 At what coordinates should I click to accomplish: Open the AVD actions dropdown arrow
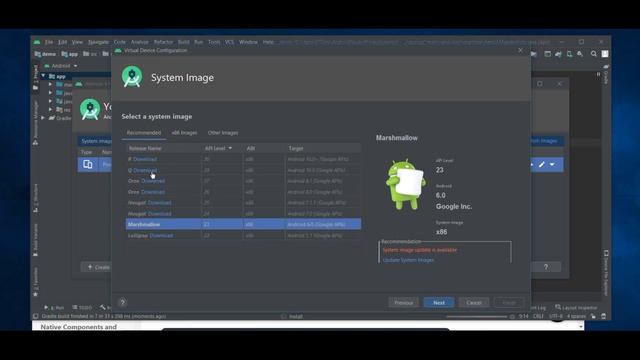tap(552, 164)
